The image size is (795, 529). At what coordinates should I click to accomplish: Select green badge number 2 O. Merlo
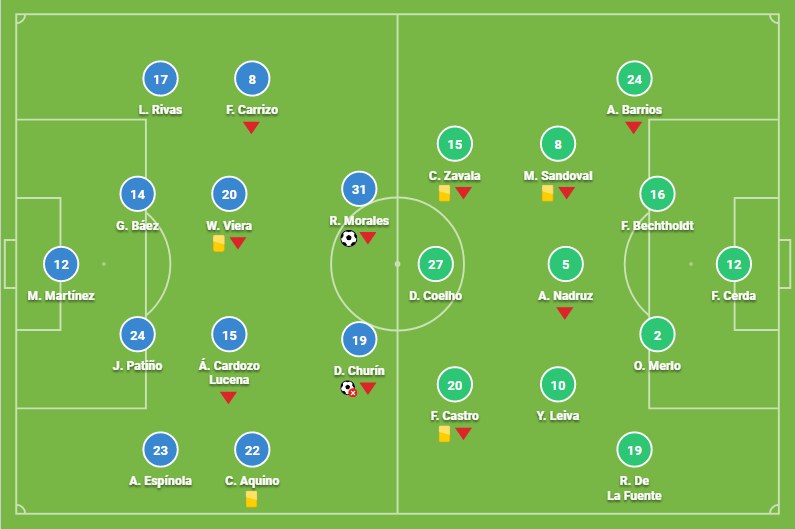click(657, 335)
